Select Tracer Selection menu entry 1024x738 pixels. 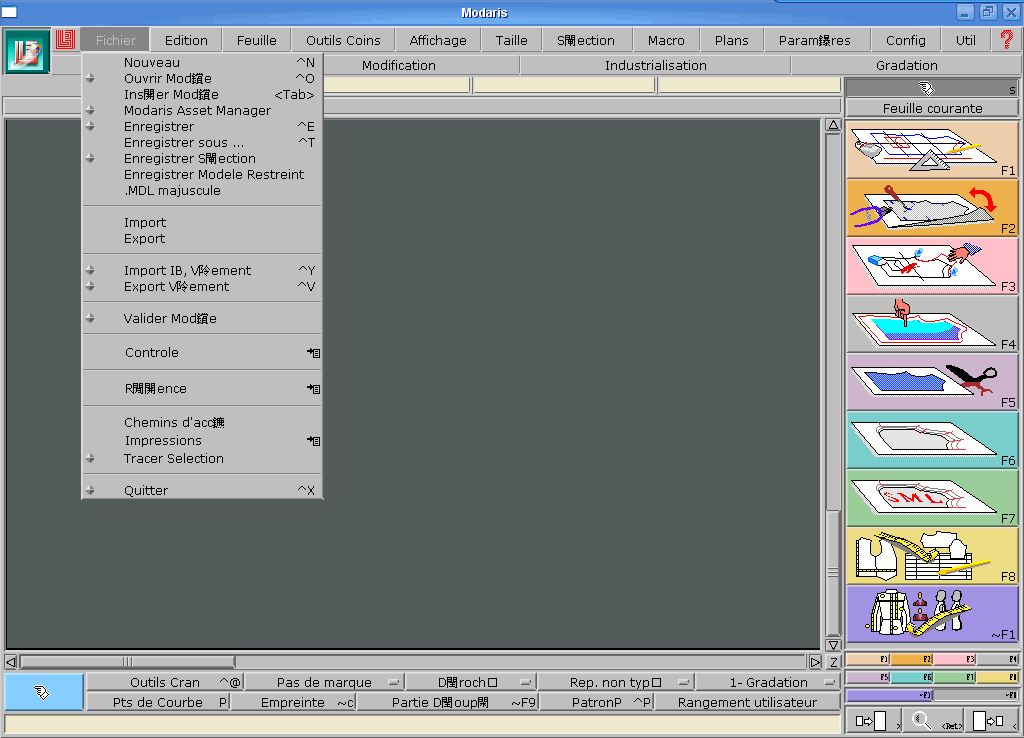coord(202,458)
